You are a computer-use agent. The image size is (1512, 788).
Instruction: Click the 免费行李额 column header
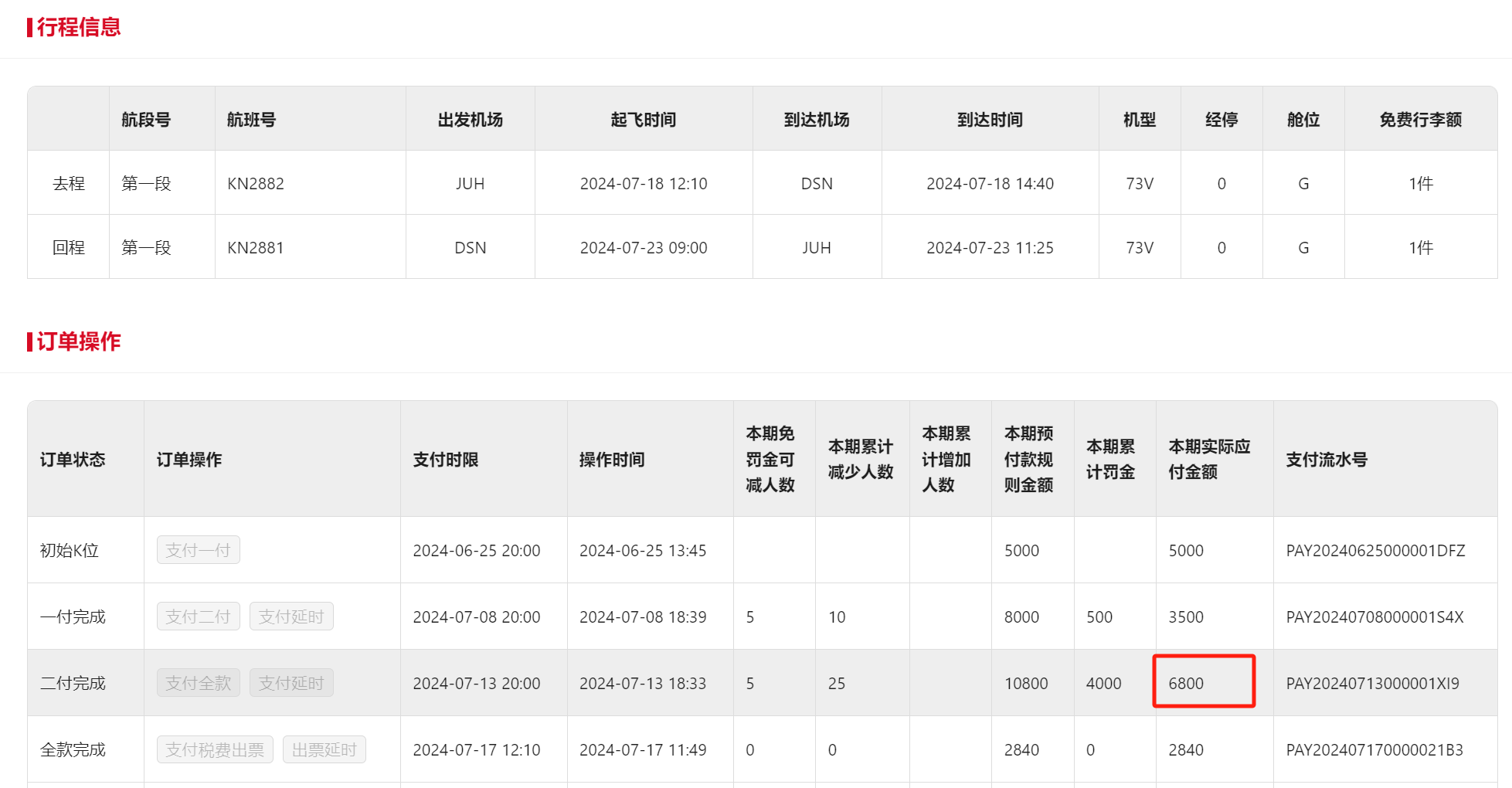click(1420, 120)
